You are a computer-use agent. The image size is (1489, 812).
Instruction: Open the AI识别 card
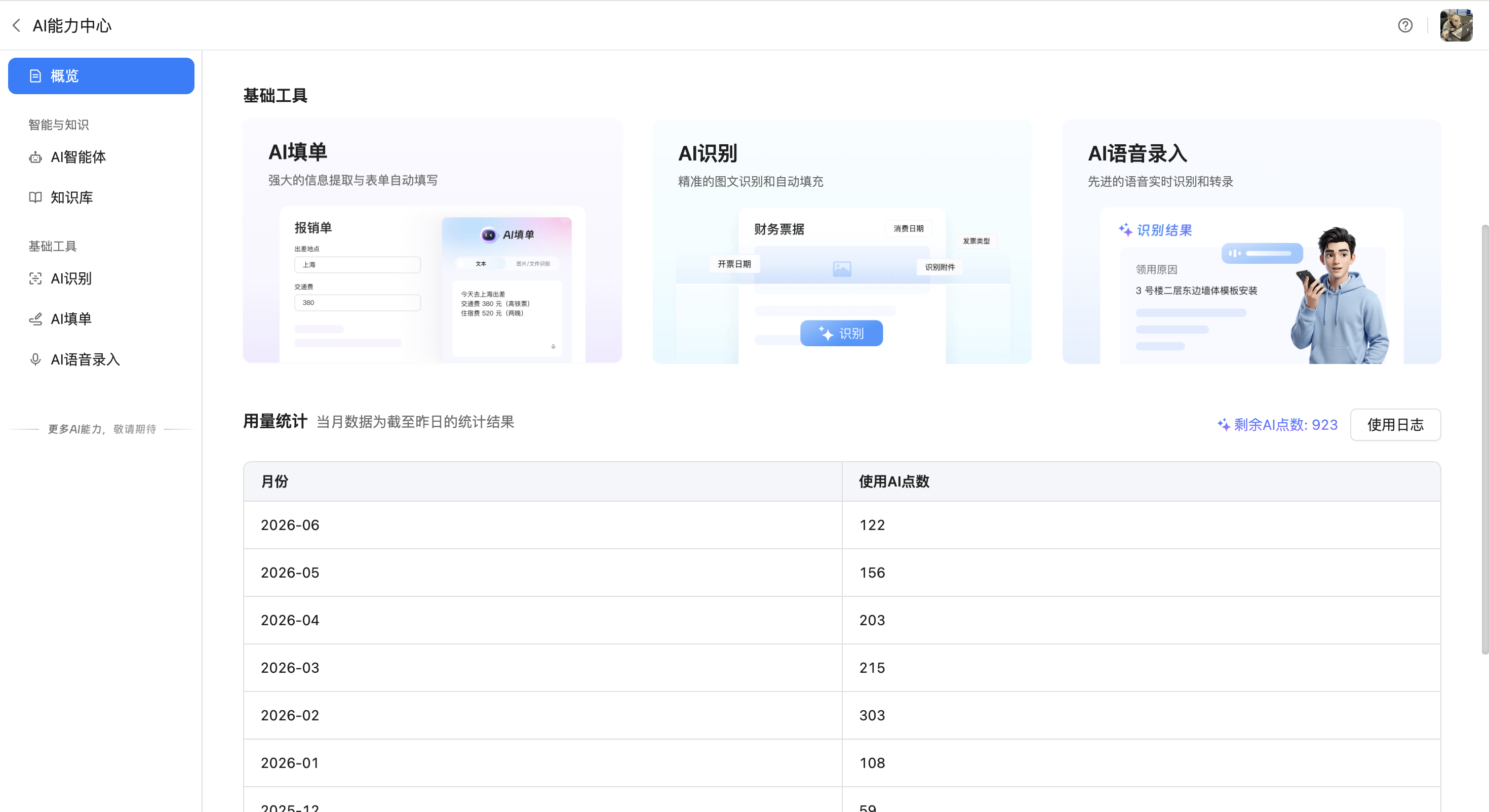[842, 241]
